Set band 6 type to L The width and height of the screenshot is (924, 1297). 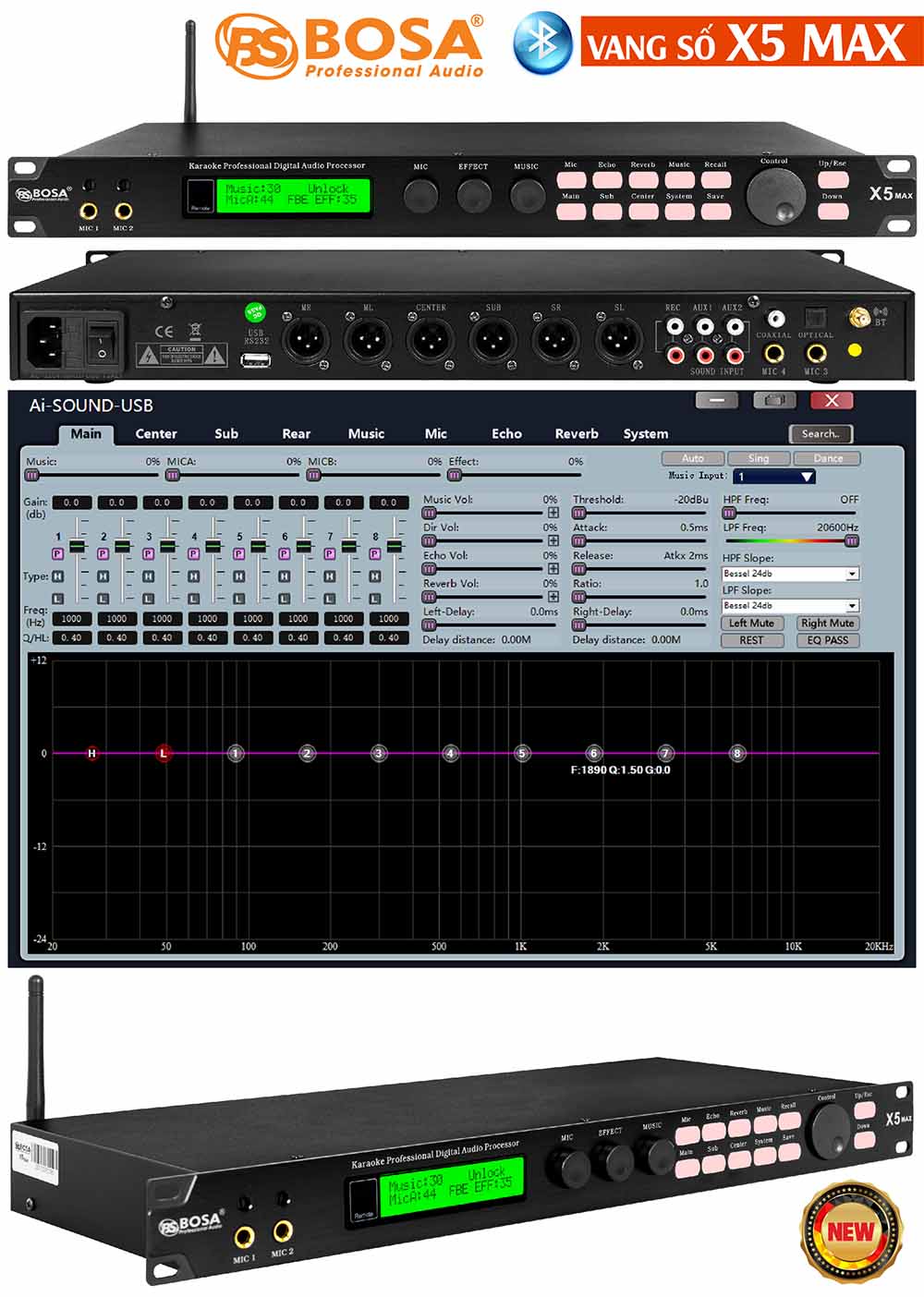(284, 599)
